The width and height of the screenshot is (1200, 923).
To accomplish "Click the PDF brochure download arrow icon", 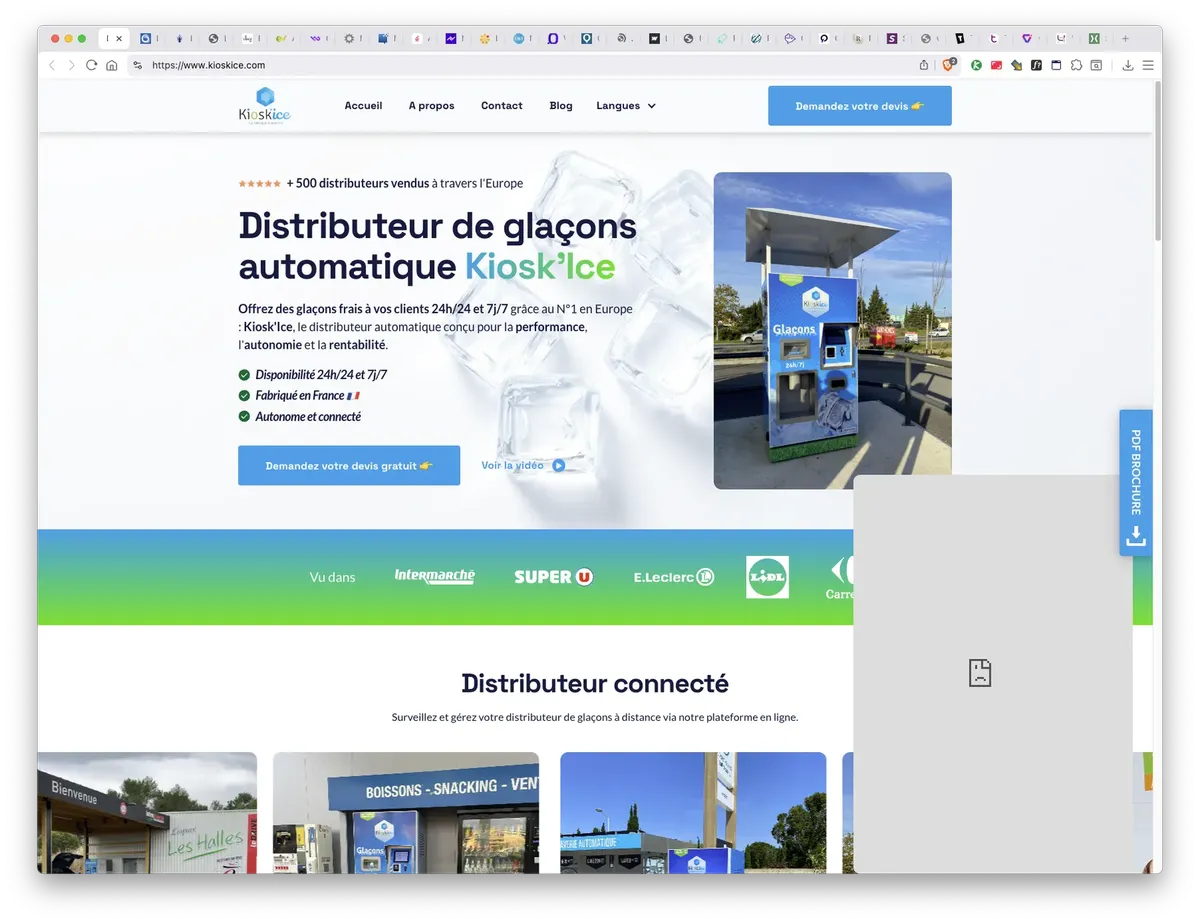I will click(x=1135, y=537).
